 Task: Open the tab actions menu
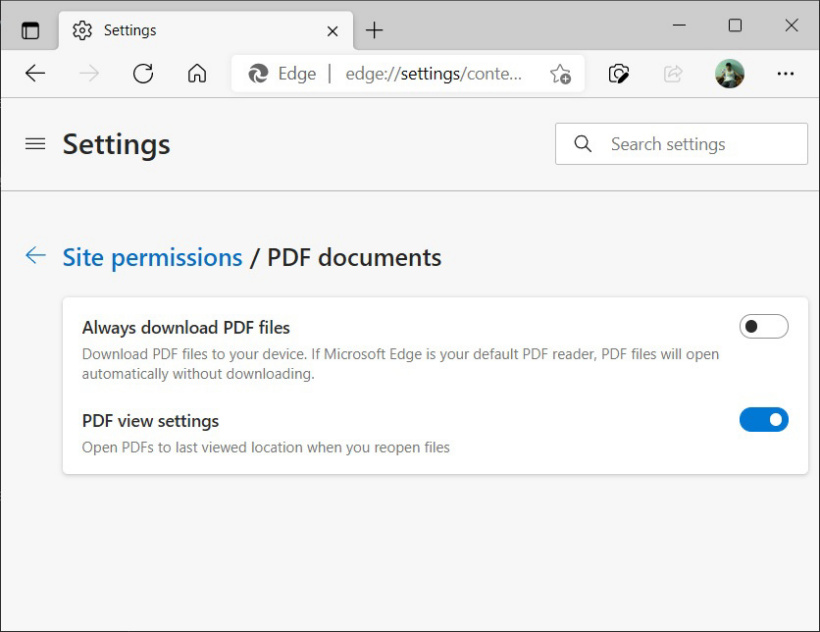(30, 30)
